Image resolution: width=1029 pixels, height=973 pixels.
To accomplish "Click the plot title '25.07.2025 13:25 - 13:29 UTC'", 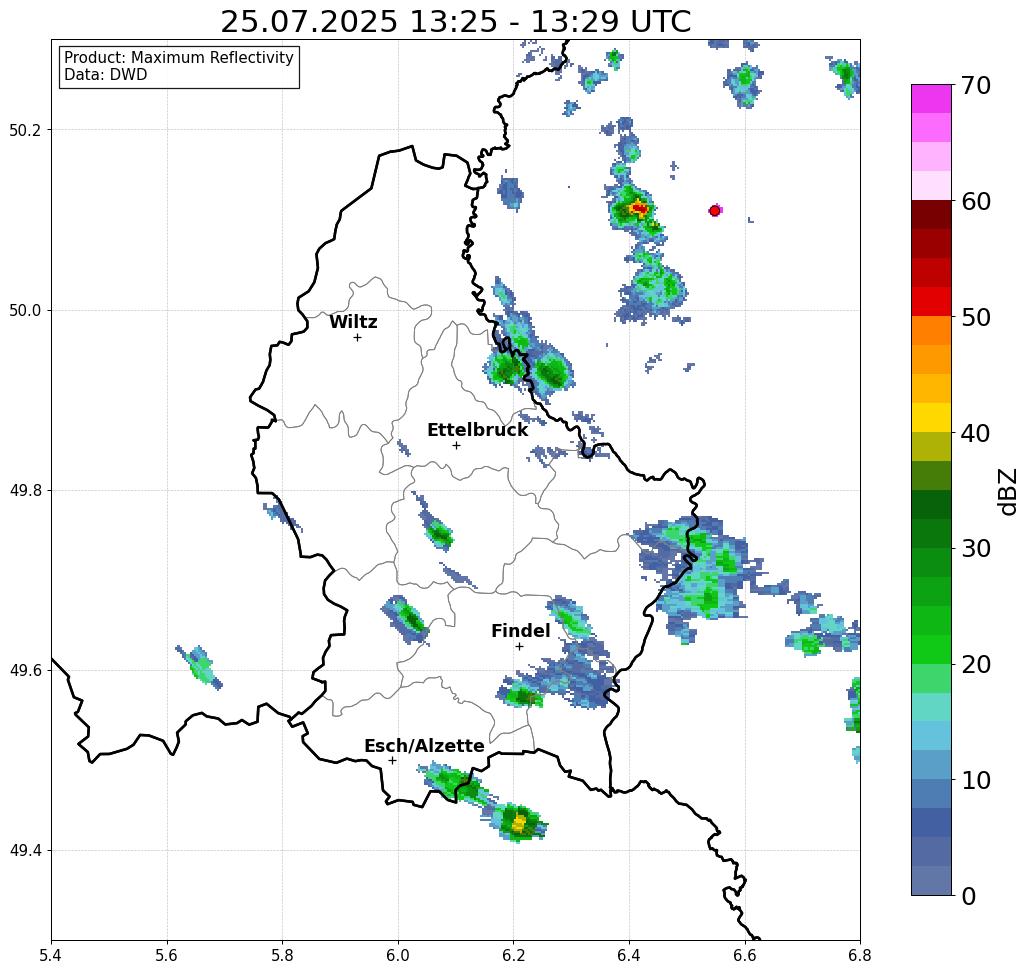I will click(455, 22).
